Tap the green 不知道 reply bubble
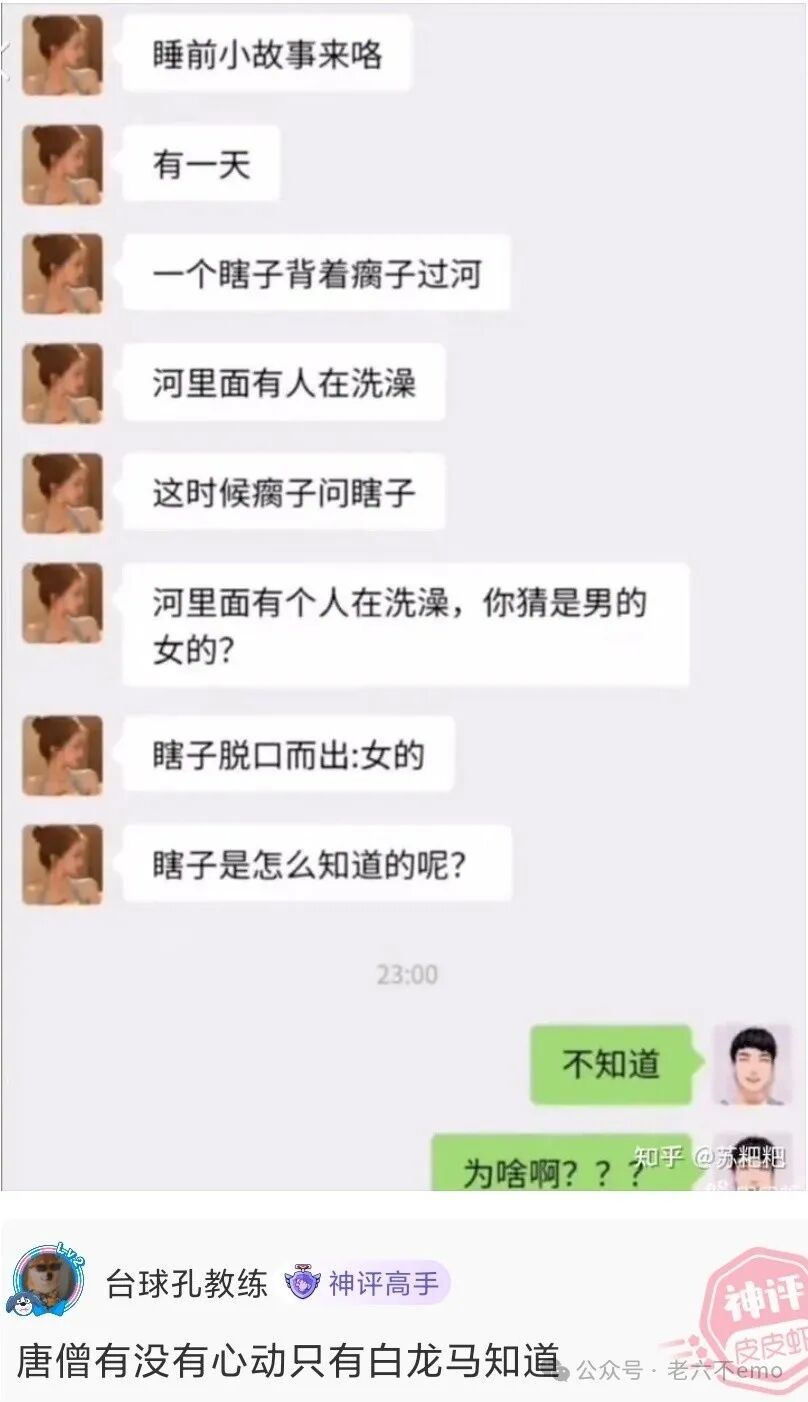The height and width of the screenshot is (1402, 808). pos(612,1064)
